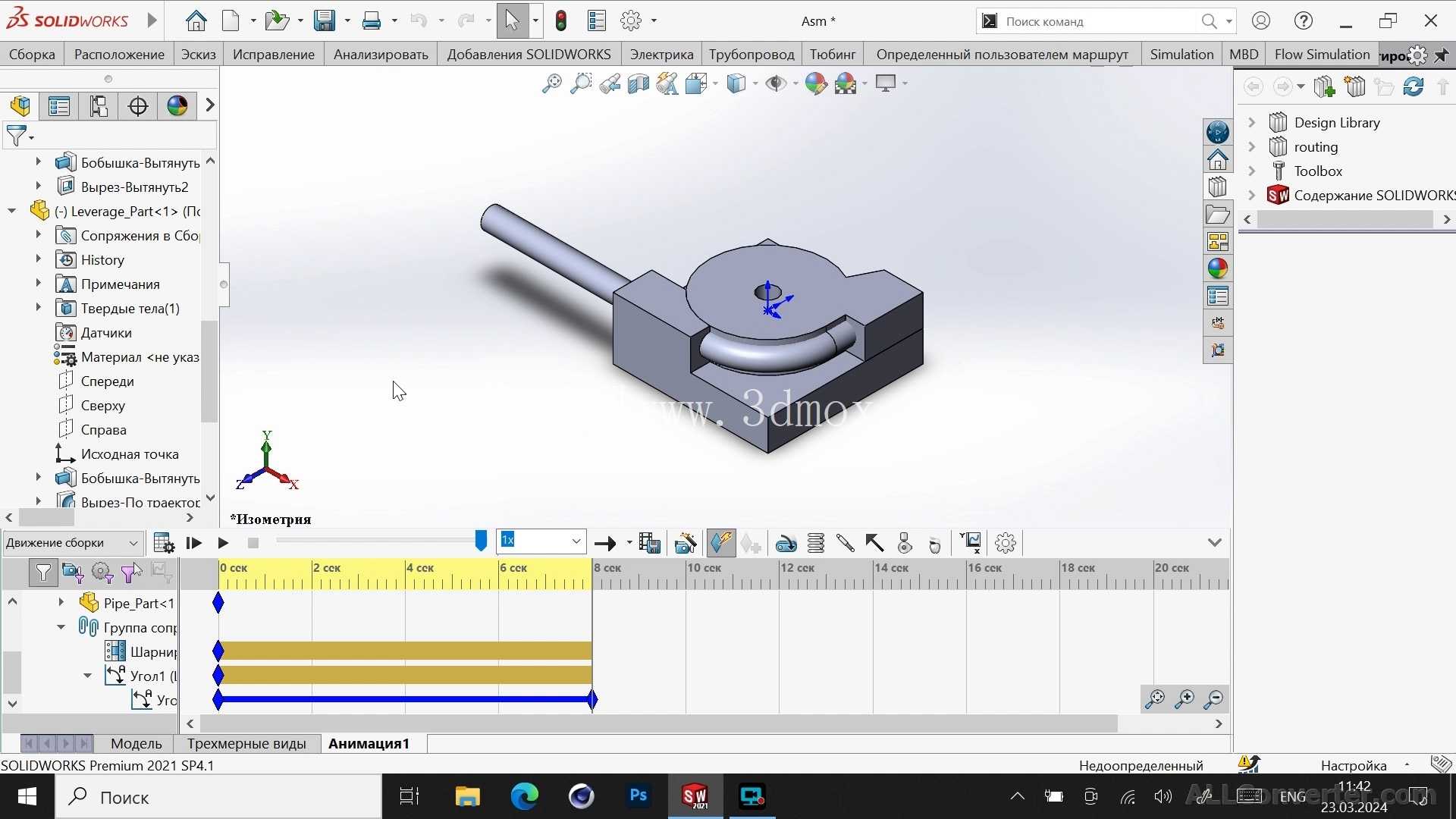Open the Движение сборки study type dropdown

(x=72, y=543)
